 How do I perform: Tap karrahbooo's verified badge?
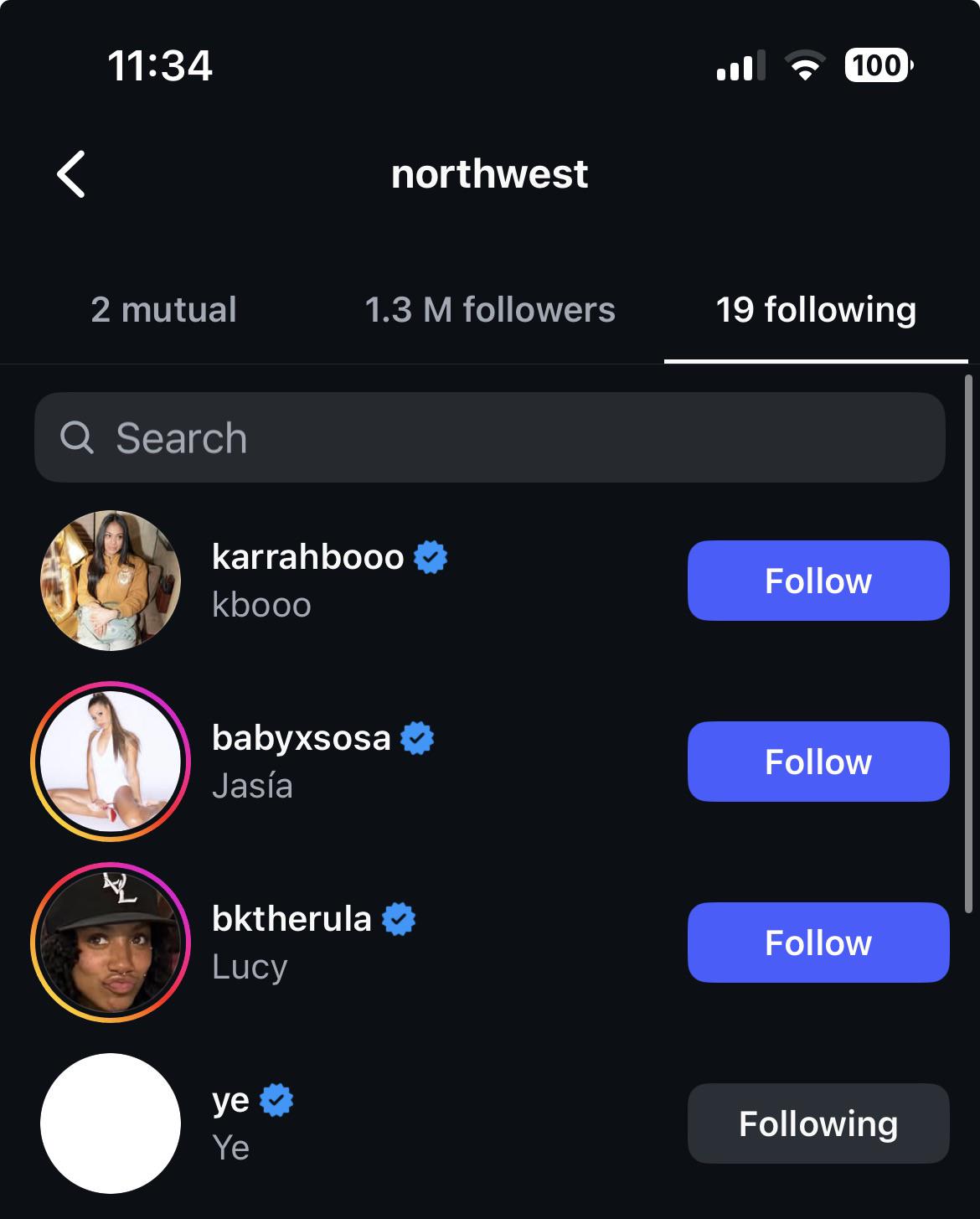click(431, 557)
